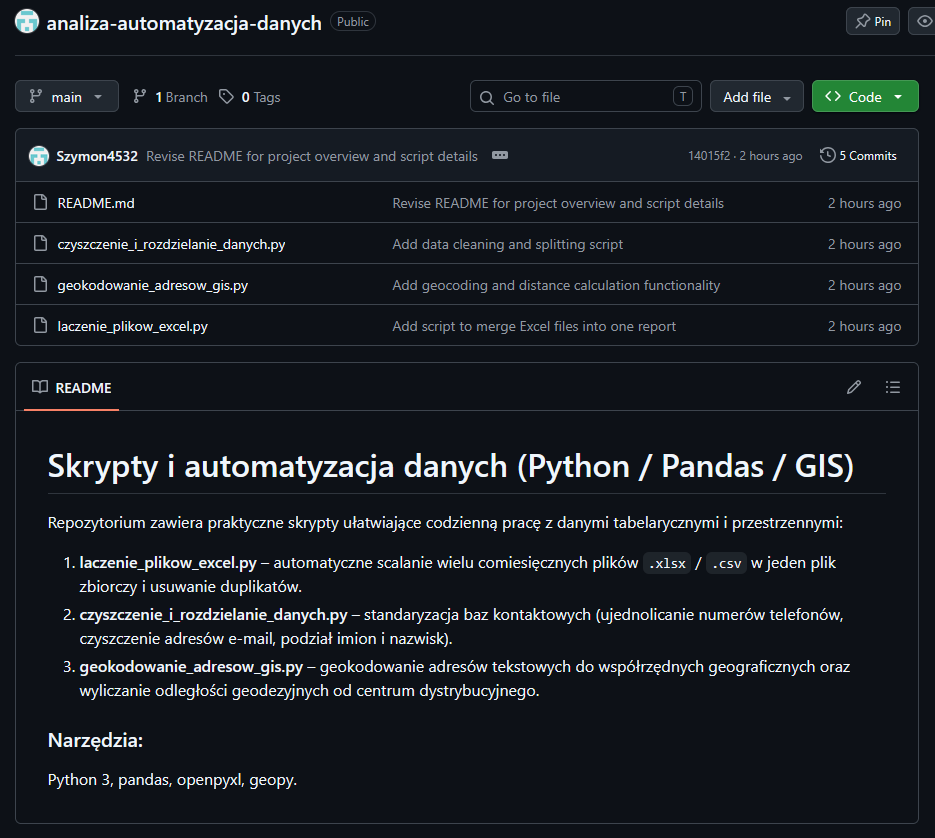Click the Public visibility badge
The width and height of the screenshot is (935, 838).
[353, 21]
